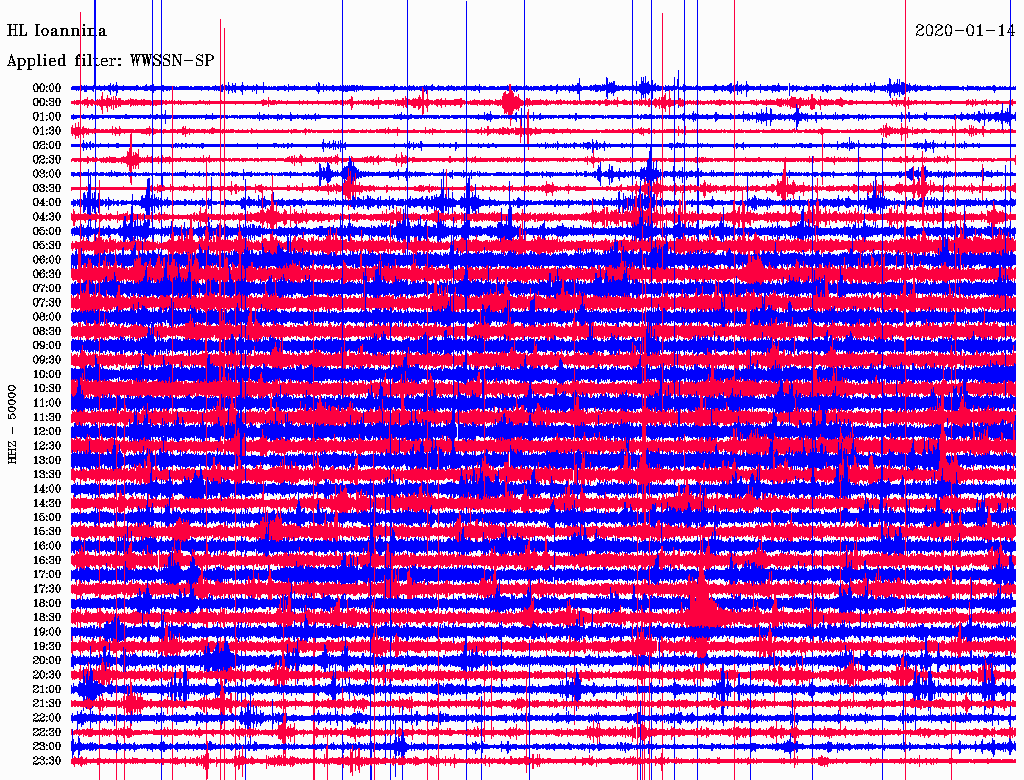This screenshot has height=780, width=1024.
Task: Select the 22:30 time label
Action: [46, 732]
